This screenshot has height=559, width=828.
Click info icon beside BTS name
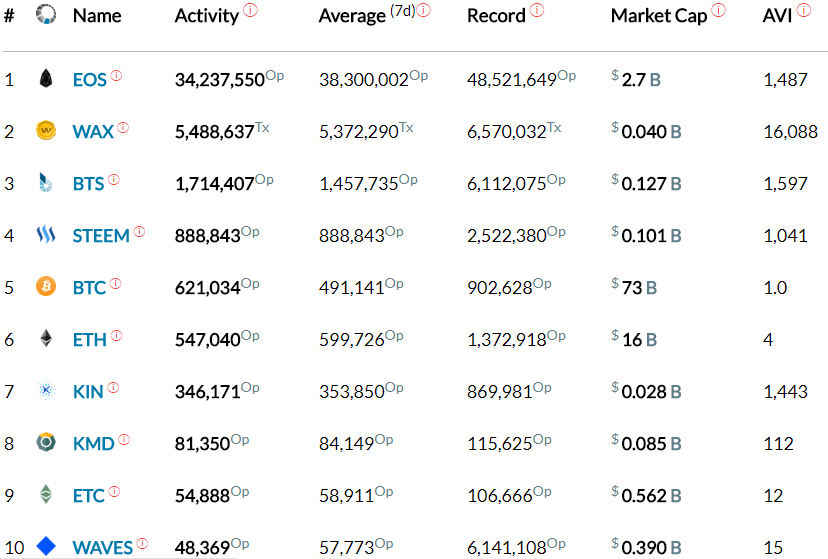114,179
